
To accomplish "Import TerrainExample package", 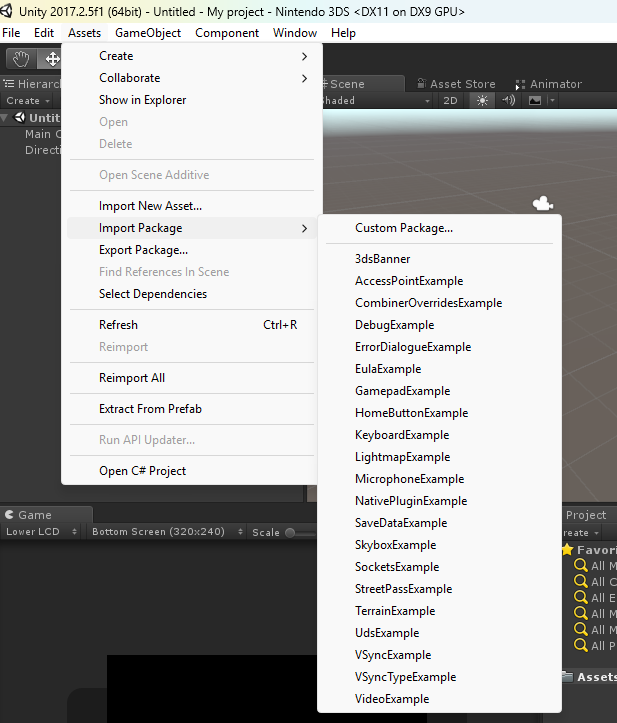I will click(439, 611).
